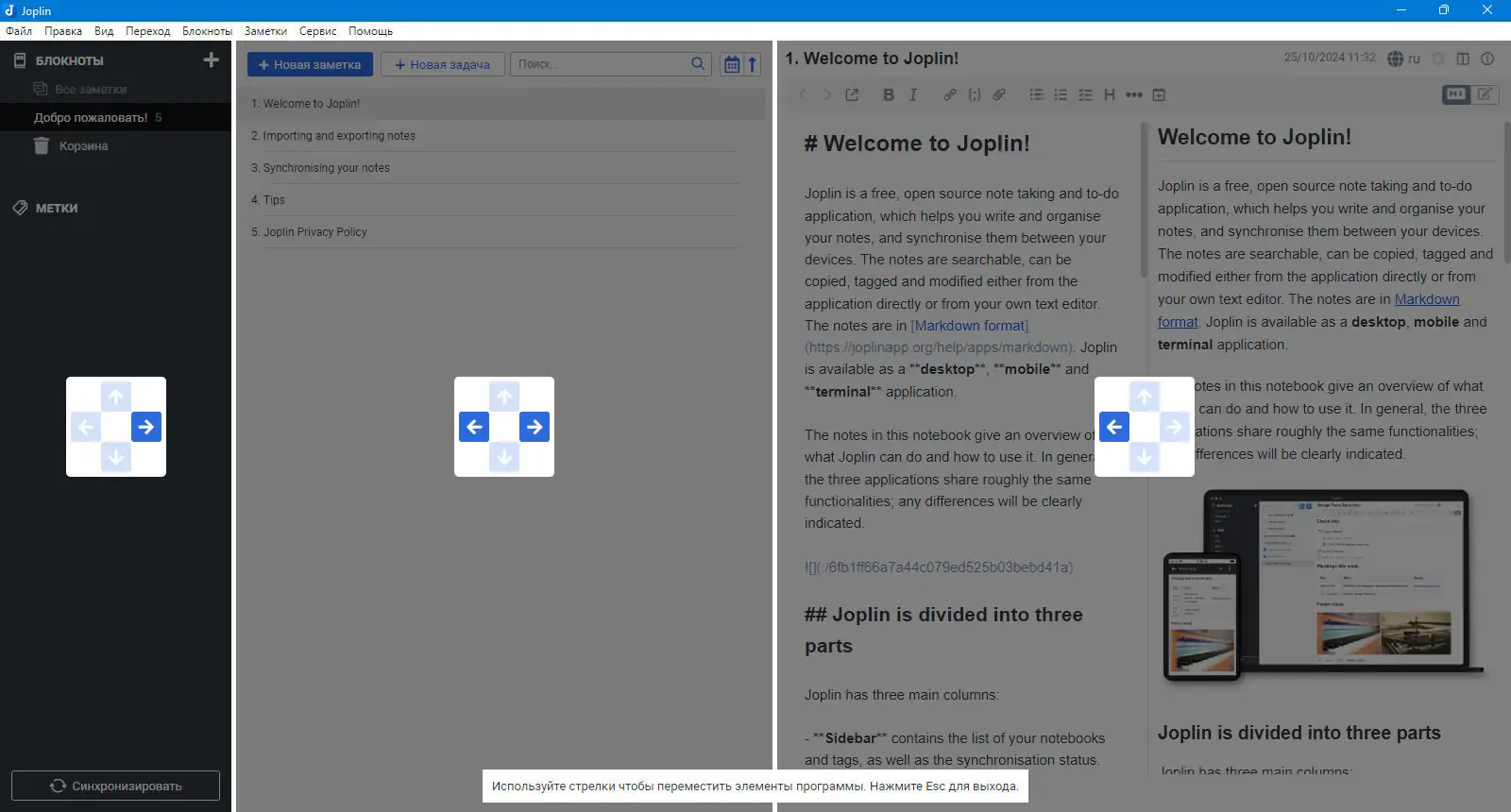Reverse the note list sort order
Viewport: 1511px width, 812px height.
click(753, 64)
